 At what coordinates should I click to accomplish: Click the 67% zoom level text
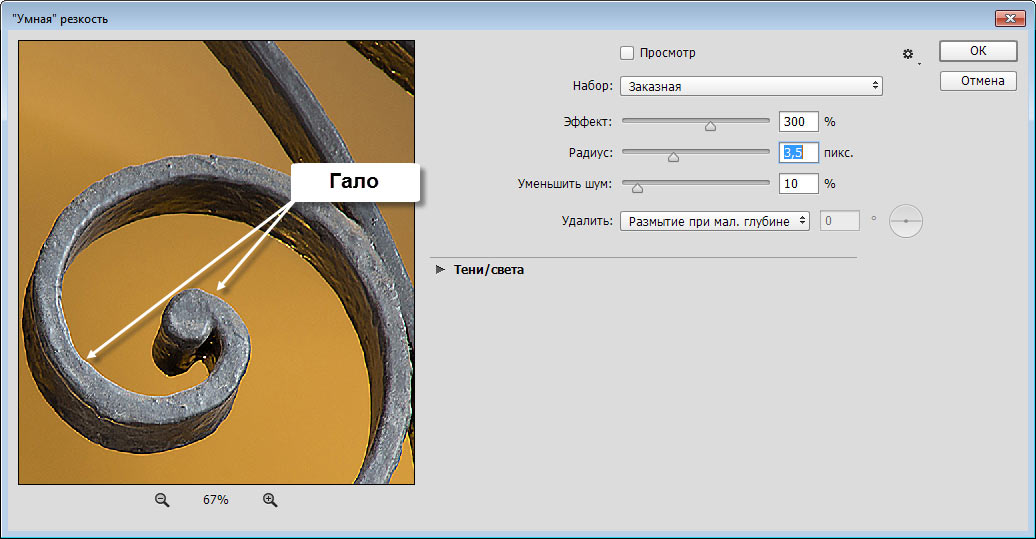(215, 500)
